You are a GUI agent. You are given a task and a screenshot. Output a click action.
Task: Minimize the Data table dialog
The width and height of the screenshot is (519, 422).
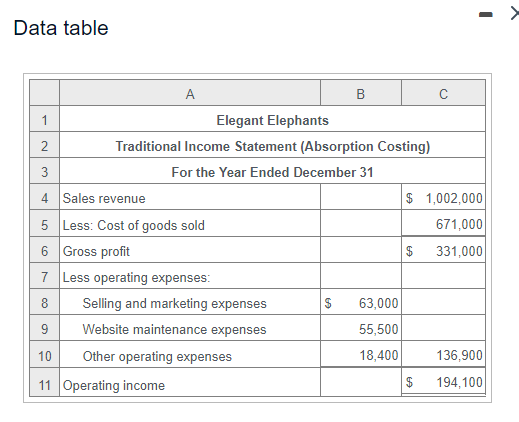pyautogui.click(x=486, y=14)
